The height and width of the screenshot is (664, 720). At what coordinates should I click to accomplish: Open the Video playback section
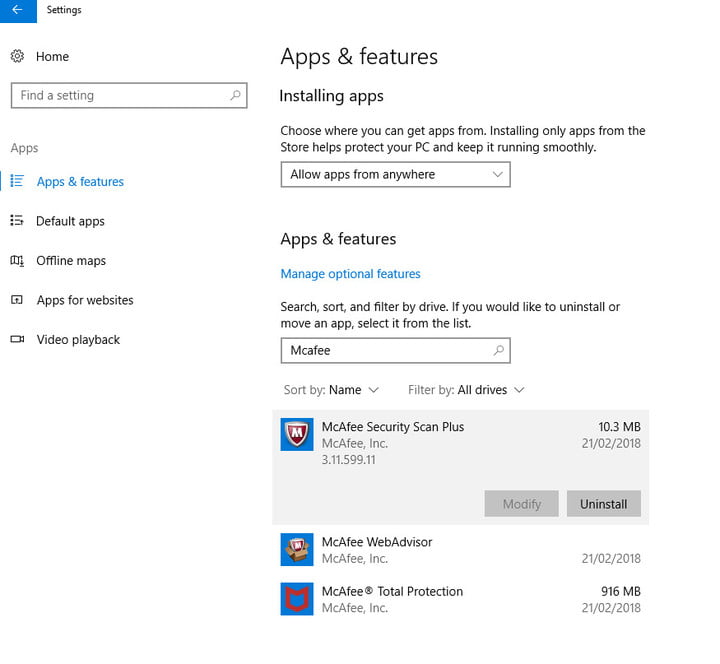point(79,340)
